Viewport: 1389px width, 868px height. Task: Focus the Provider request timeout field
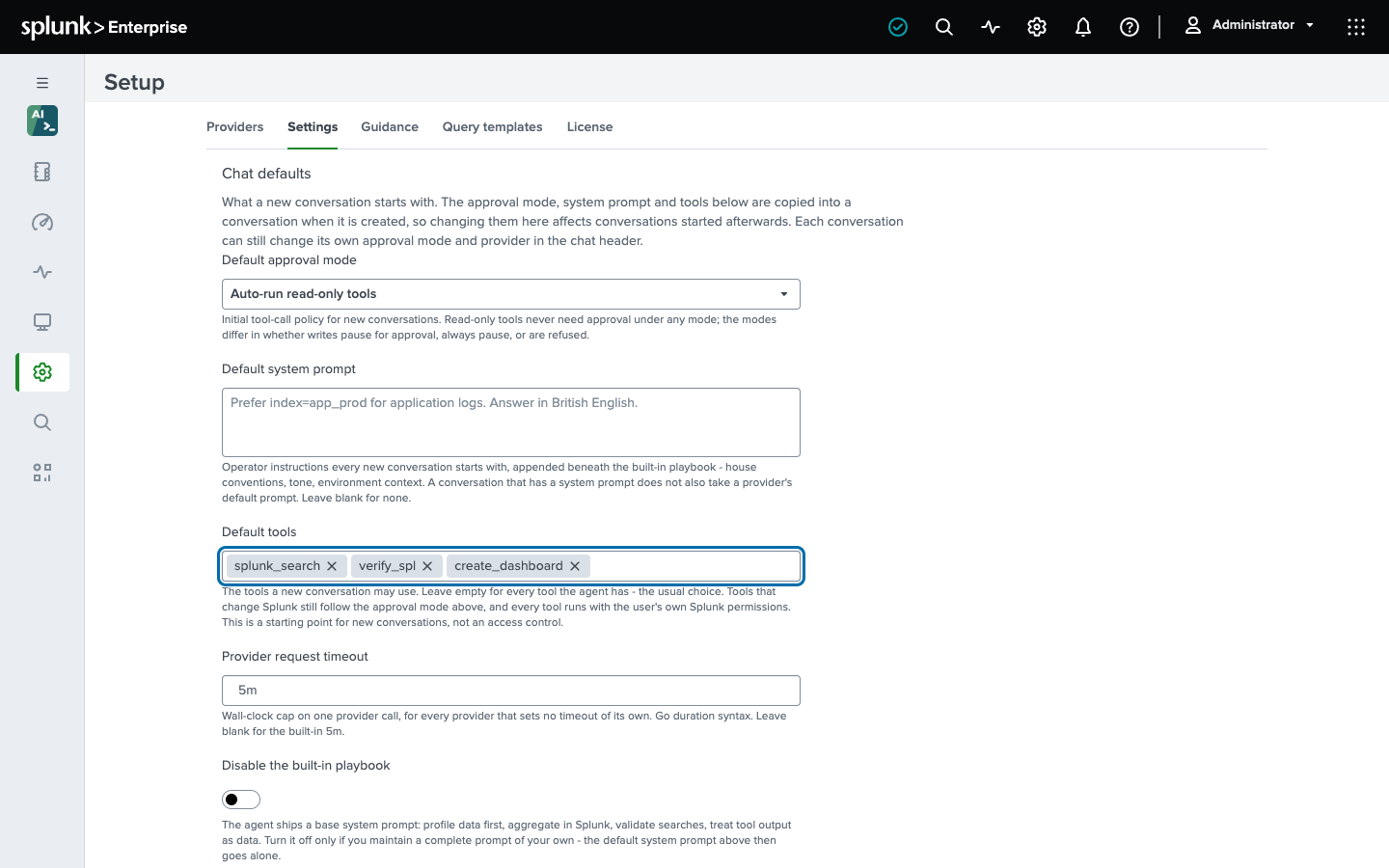pos(511,691)
